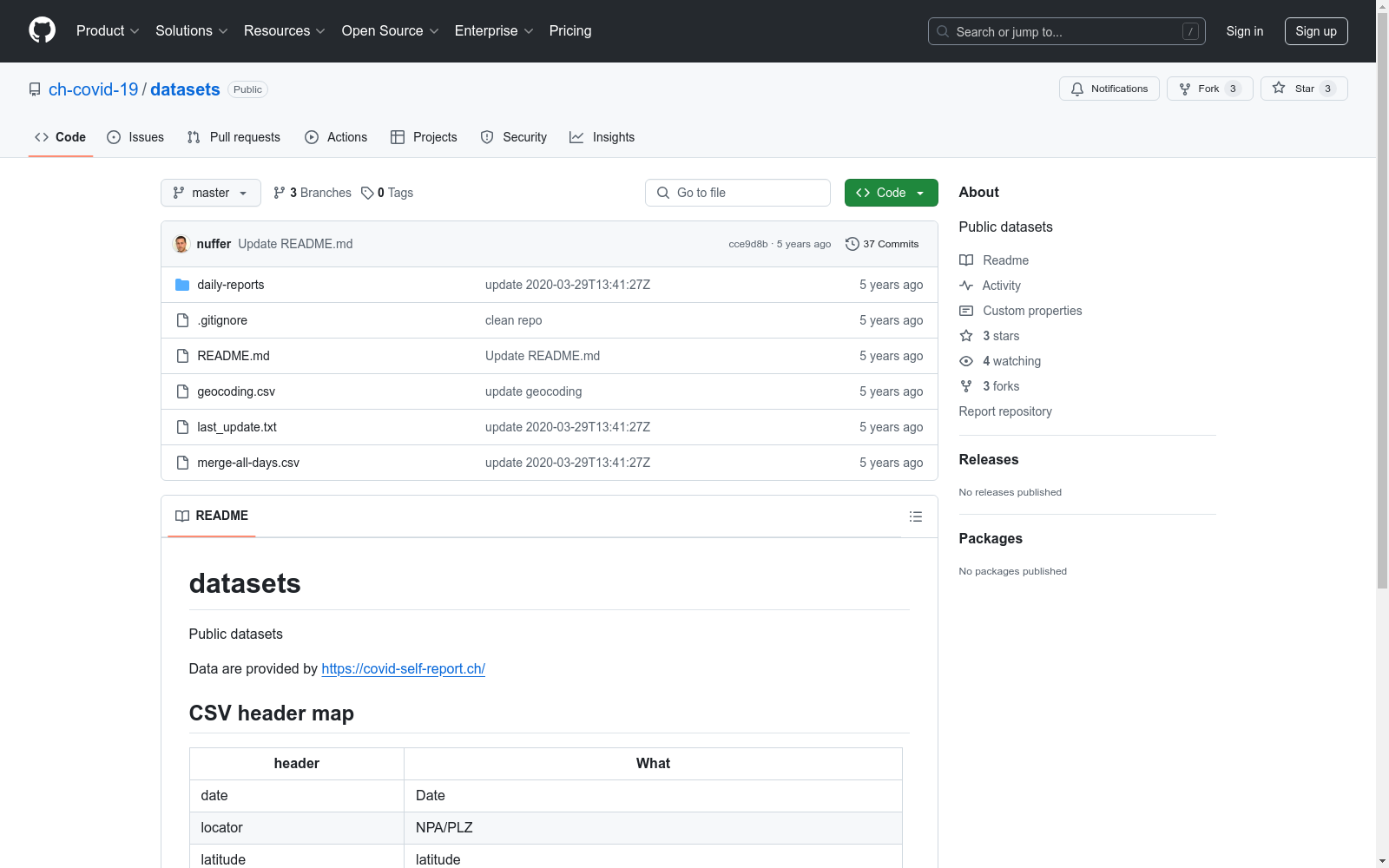The image size is (1389, 868).
Task: Click the file icon beside geocoding.csv
Action: point(182,391)
